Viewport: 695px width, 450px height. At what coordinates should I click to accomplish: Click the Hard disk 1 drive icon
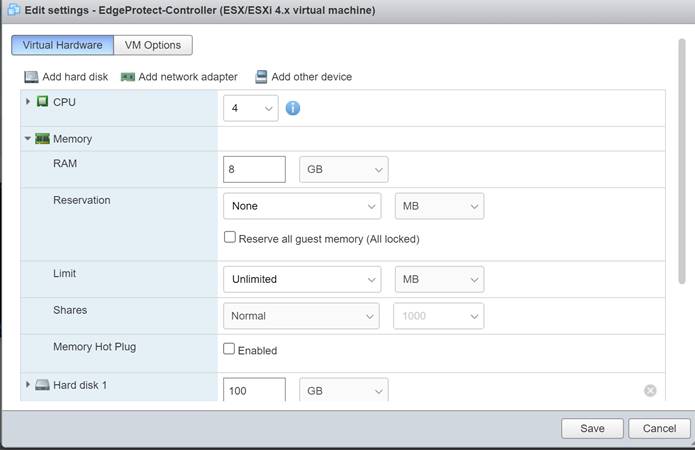(x=43, y=385)
